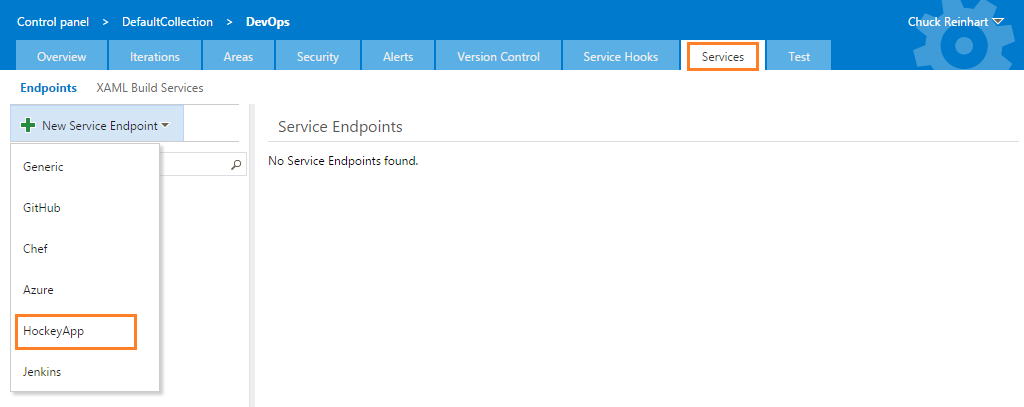Image resolution: width=1024 pixels, height=407 pixels.
Task: Open the Test tab
Action: [x=799, y=57]
